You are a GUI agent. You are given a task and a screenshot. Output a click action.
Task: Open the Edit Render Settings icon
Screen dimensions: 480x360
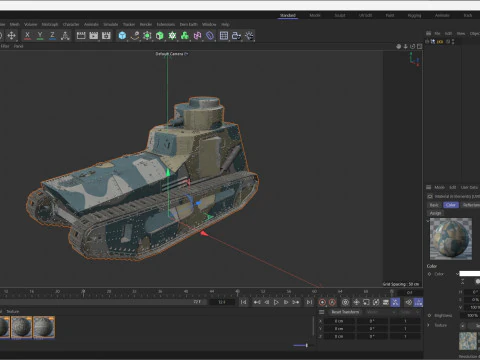(106, 35)
